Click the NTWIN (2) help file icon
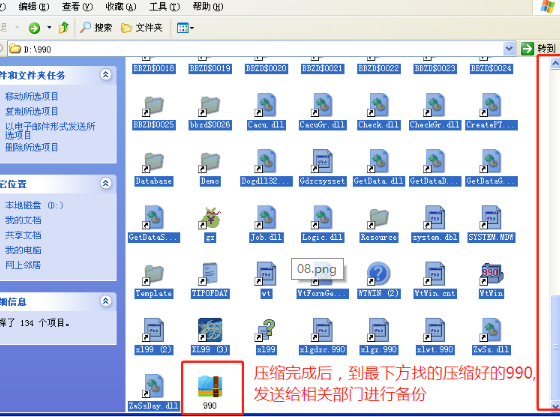This screenshot has width=560, height=417. tap(379, 274)
